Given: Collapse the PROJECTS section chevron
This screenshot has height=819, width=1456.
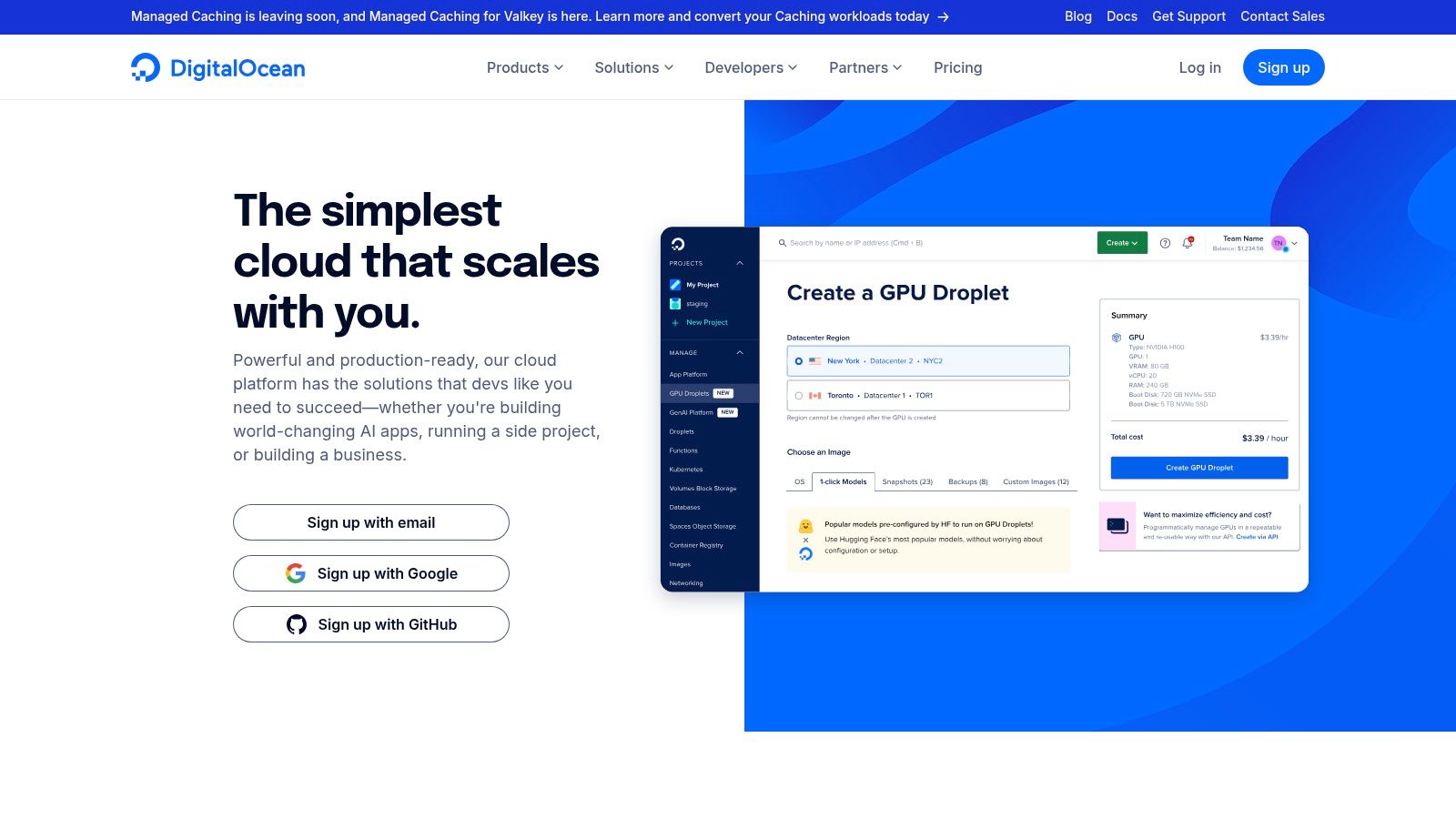Looking at the screenshot, I should (x=740, y=263).
